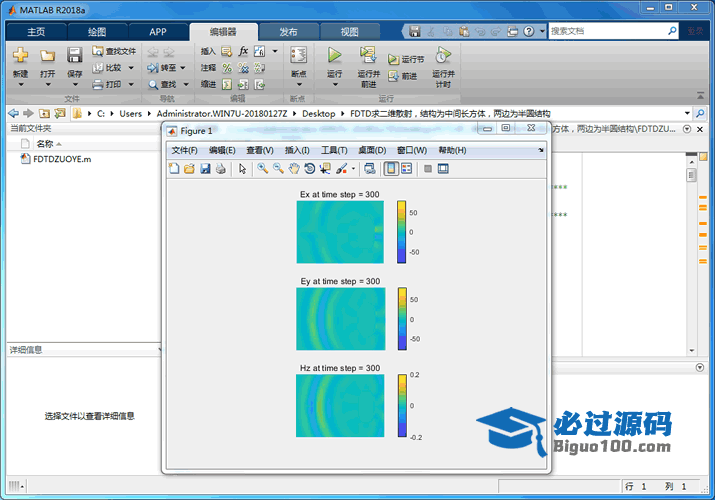
Task: Click Run and Advance (运行并前进)
Action: click(x=368, y=67)
